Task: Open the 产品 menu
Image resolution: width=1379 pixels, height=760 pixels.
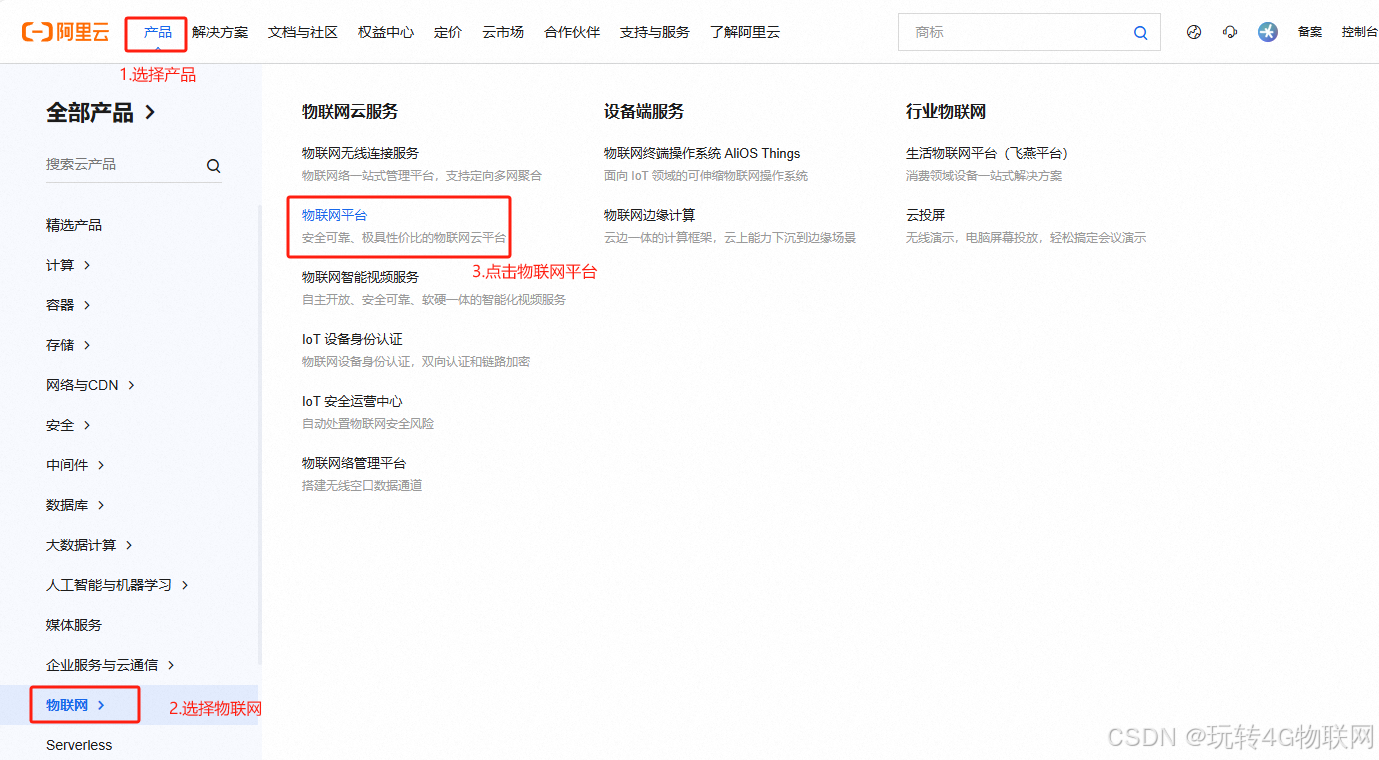Action: pyautogui.click(x=158, y=32)
